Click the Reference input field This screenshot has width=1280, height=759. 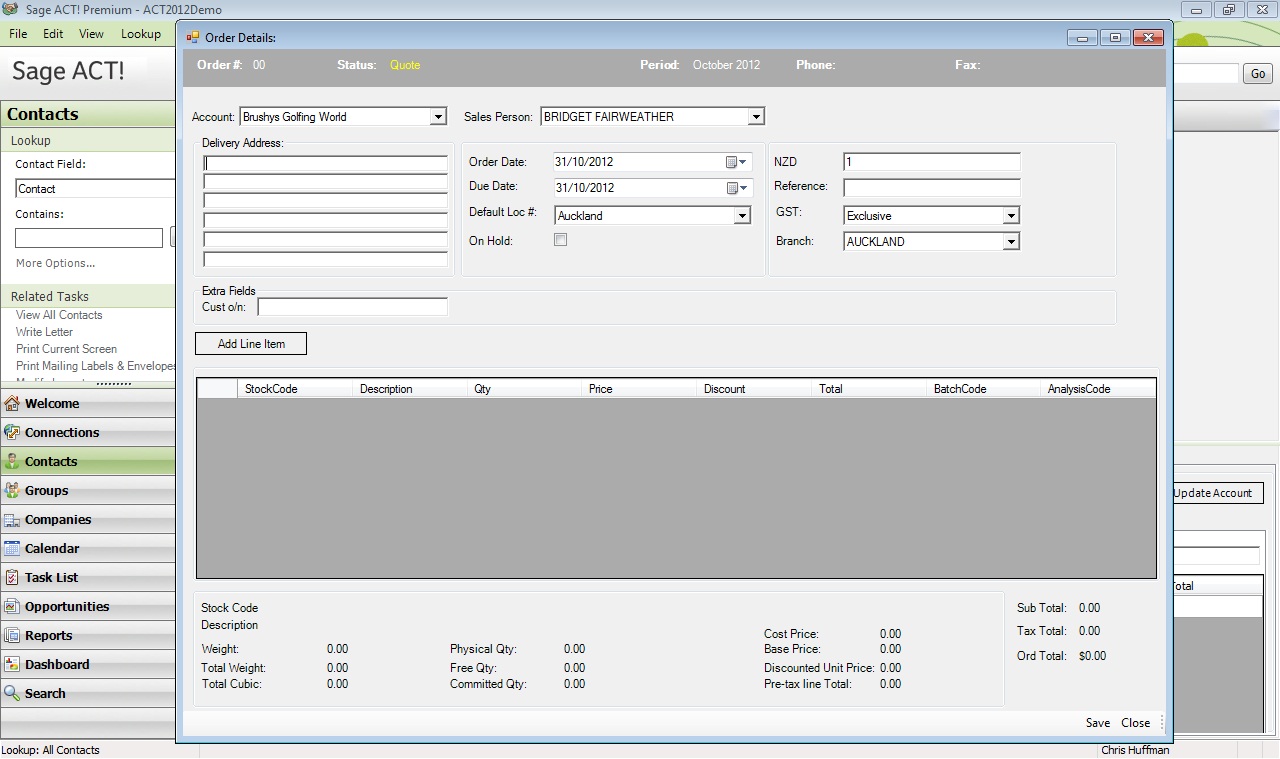coord(932,187)
